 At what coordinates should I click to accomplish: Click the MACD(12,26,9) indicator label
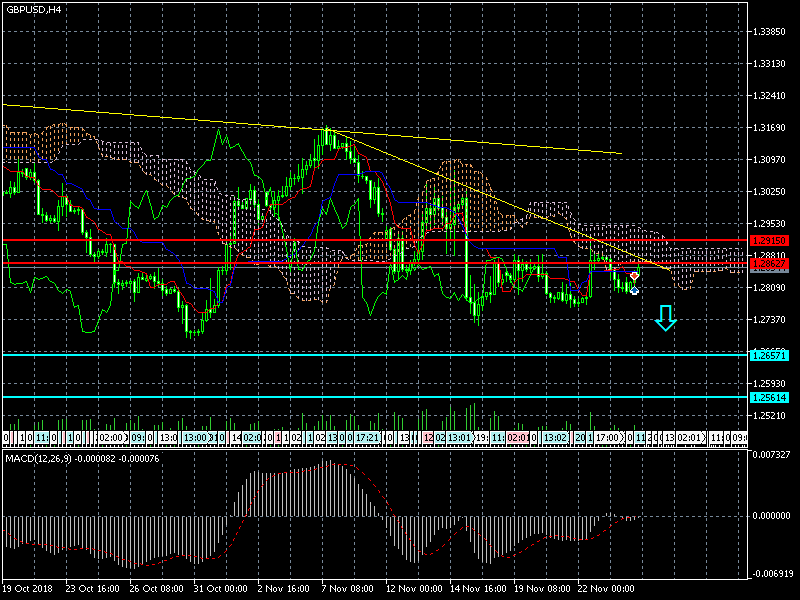click(39, 458)
